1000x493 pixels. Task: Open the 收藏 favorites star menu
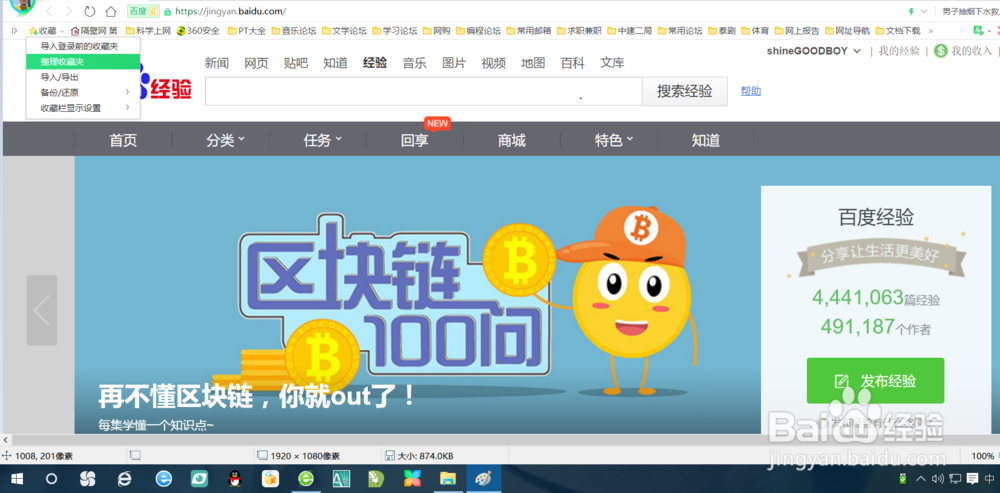(47, 31)
